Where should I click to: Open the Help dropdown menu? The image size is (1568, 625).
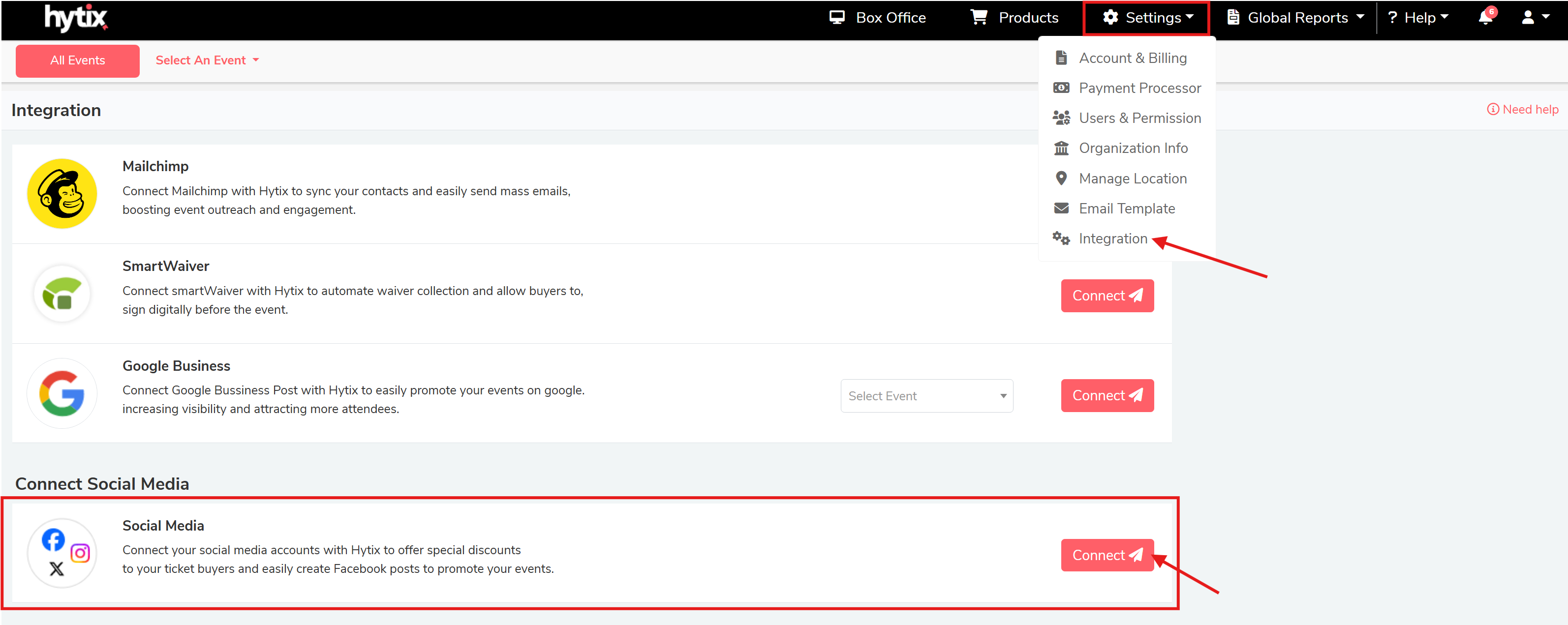coord(1417,18)
